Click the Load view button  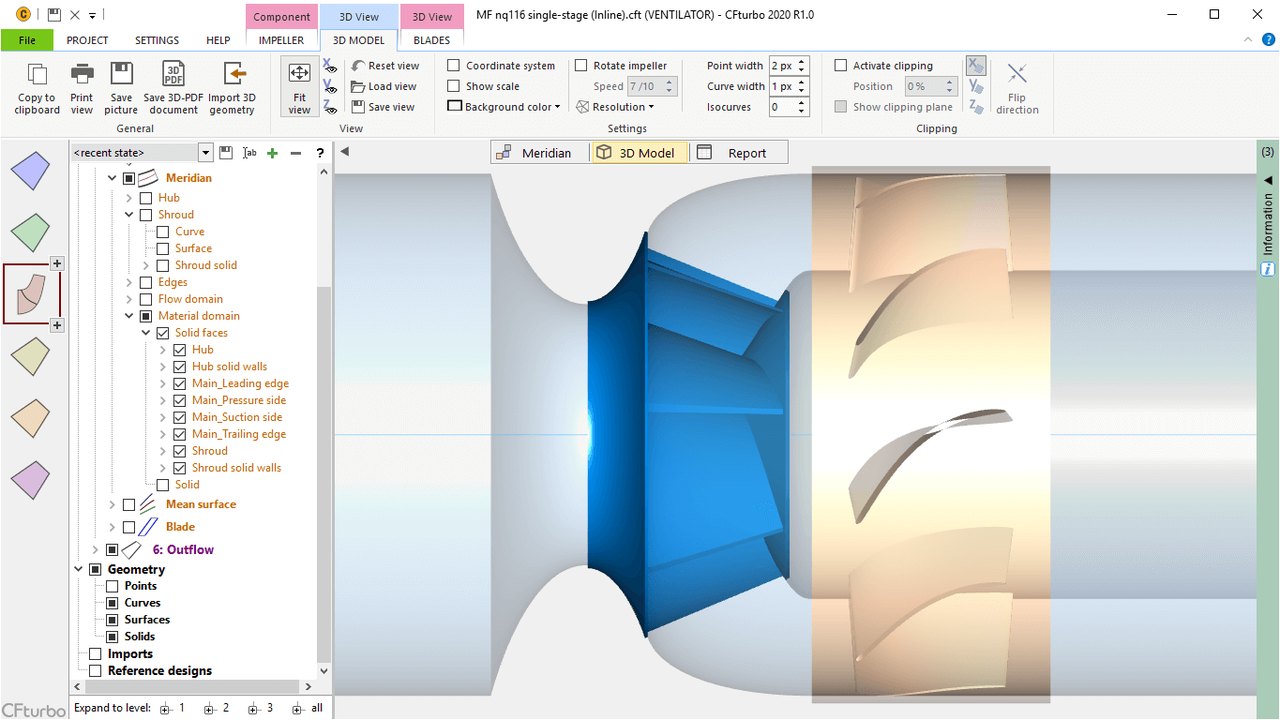click(384, 86)
